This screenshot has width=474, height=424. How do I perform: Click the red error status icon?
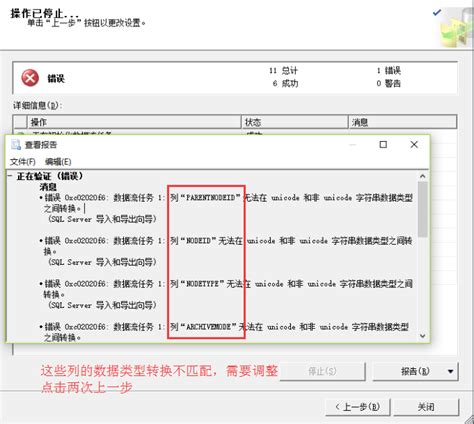[x=30, y=78]
